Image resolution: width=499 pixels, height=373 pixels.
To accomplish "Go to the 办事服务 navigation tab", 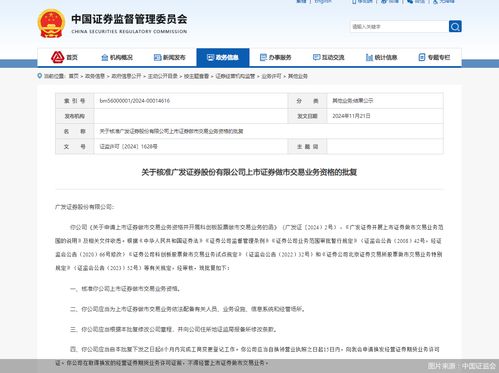I will click(x=276, y=57).
